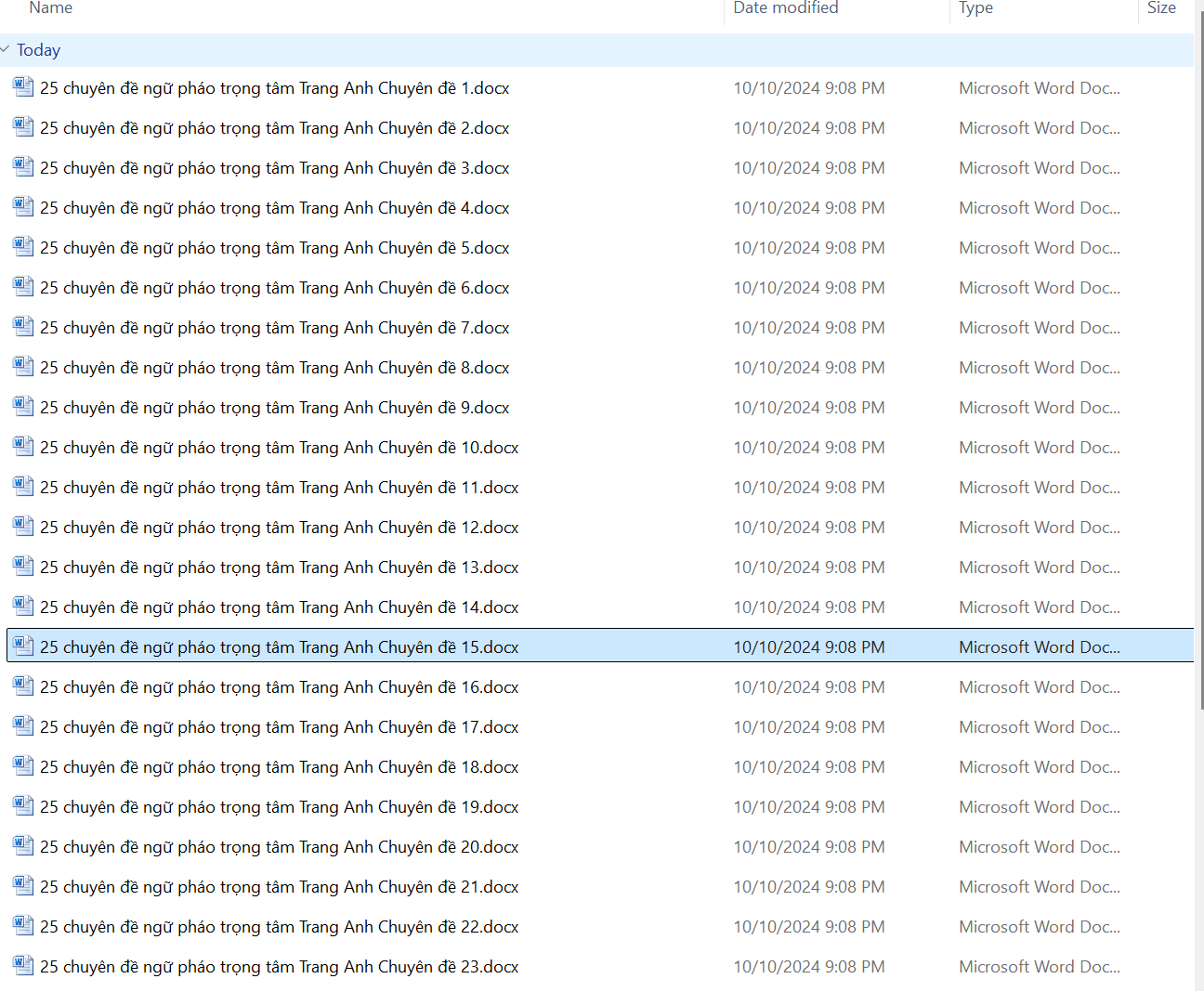1204x992 pixels.
Task: Select file name Chuyên đề 11.docx
Action: (280, 488)
